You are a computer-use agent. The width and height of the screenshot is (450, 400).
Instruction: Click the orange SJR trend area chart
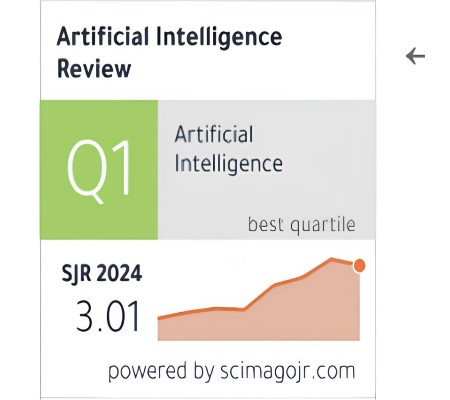point(259,299)
